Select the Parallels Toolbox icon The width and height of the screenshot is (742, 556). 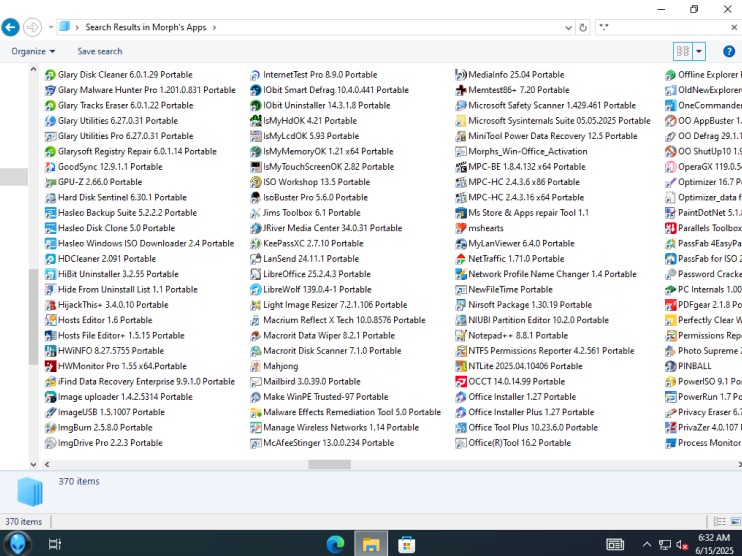[671, 228]
